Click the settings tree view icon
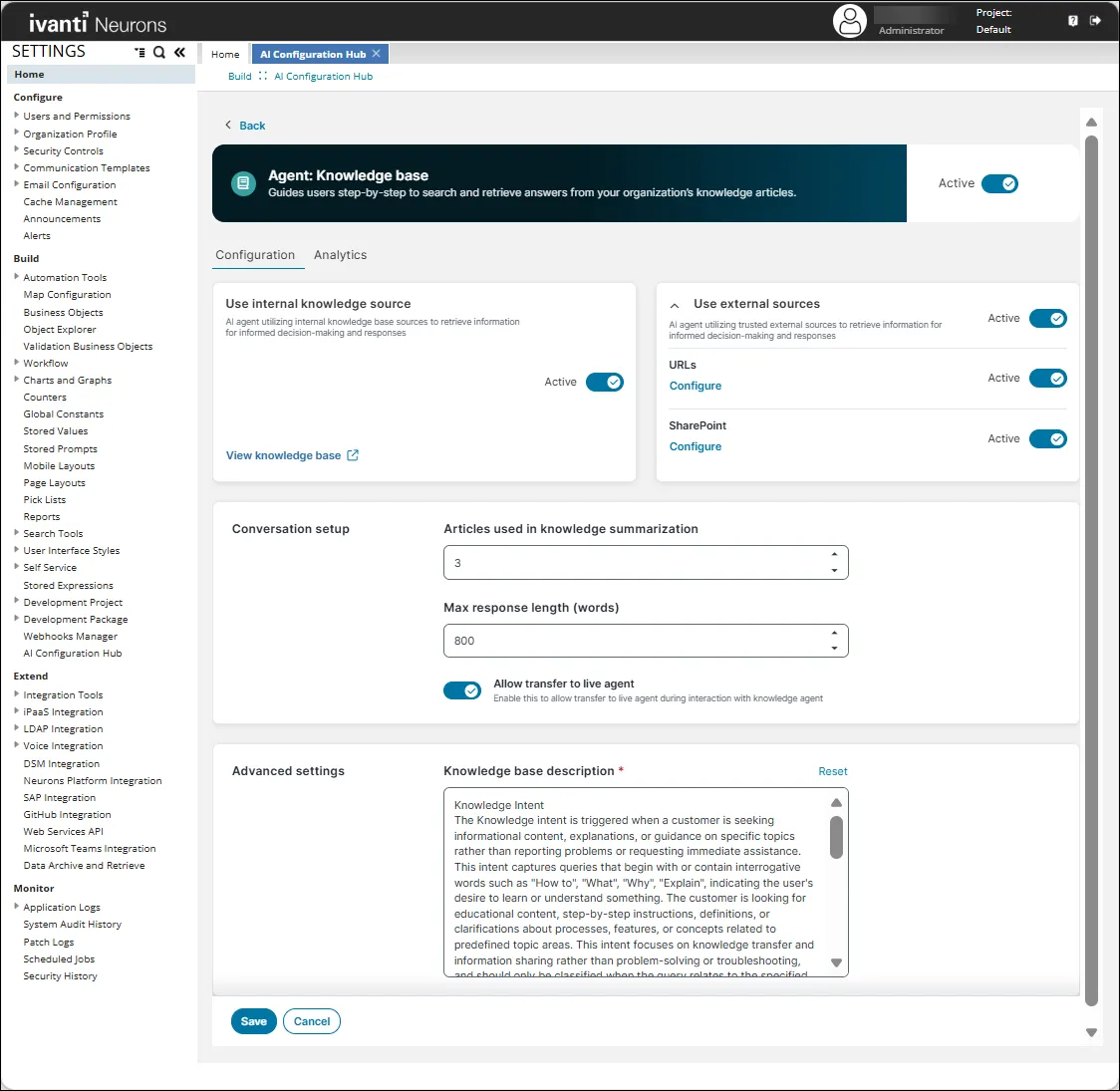This screenshot has height=1091, width=1120. point(140,52)
